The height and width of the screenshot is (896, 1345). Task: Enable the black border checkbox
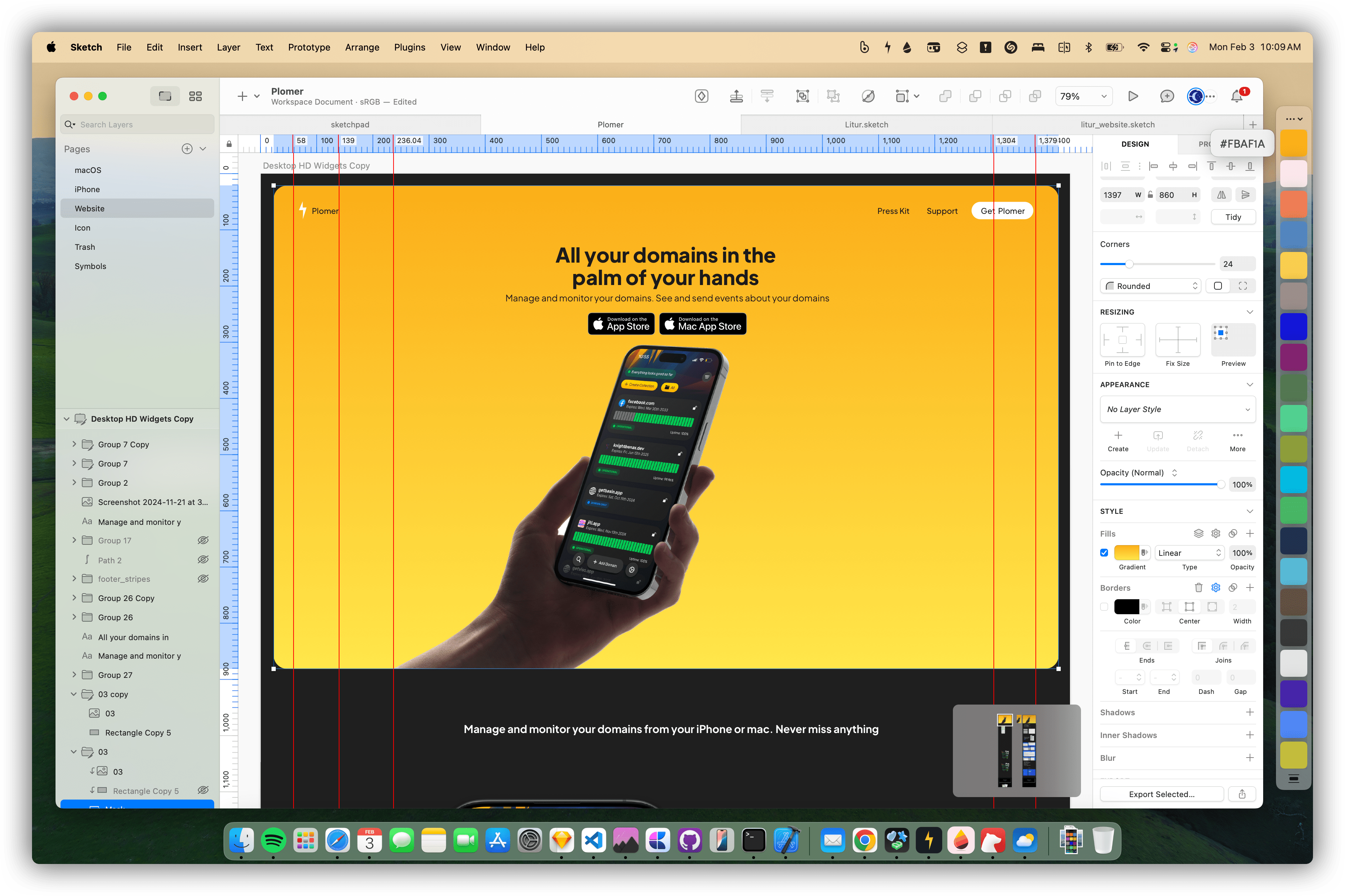point(1104,607)
